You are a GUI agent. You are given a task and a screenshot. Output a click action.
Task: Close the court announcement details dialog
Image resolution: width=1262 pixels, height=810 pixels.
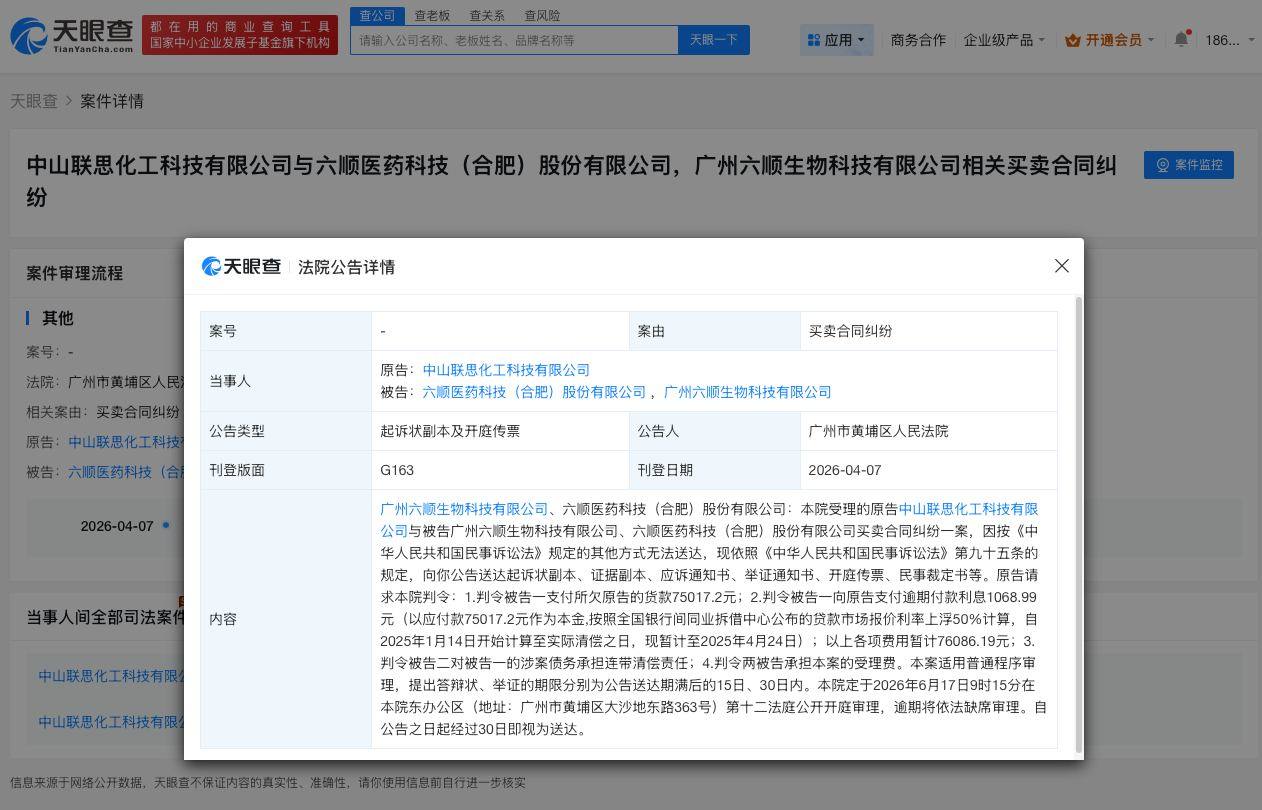tap(1061, 266)
